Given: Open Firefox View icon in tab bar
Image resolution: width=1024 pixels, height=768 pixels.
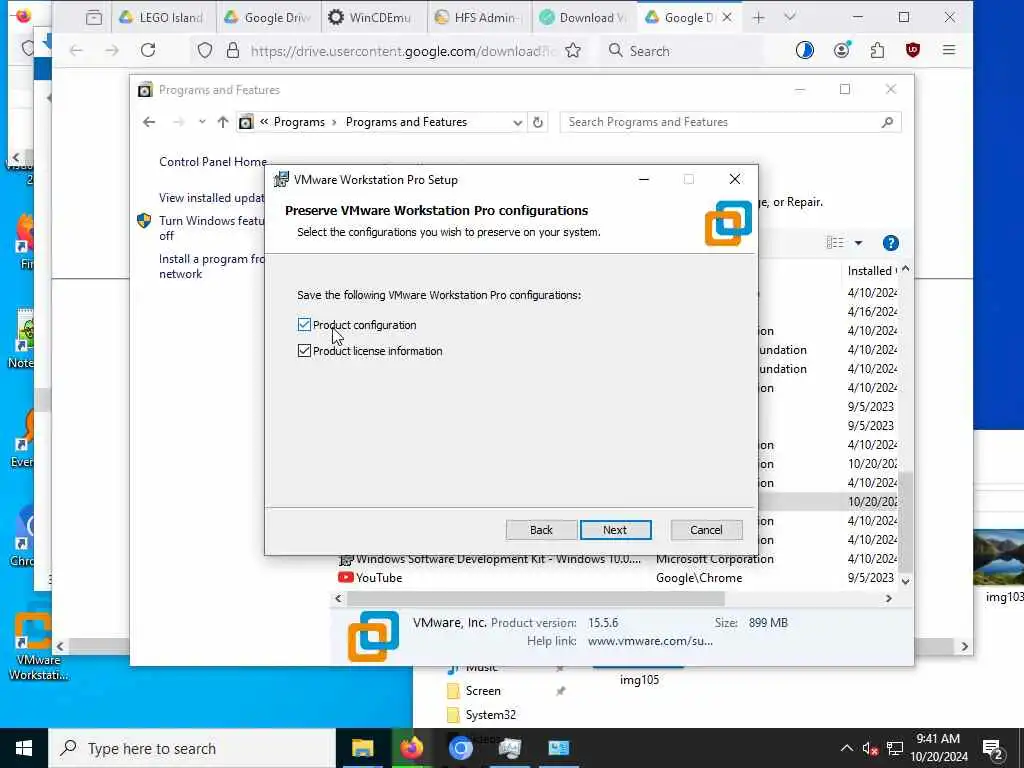Looking at the screenshot, I should [x=94, y=18].
